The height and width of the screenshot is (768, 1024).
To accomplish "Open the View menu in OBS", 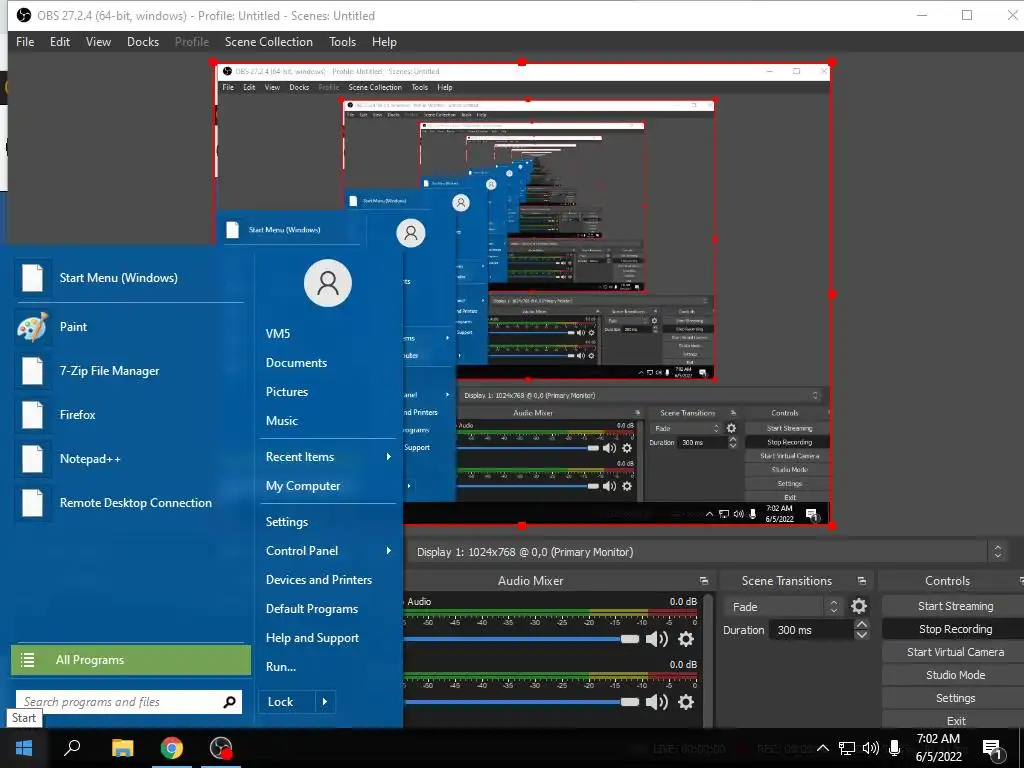I will point(98,42).
